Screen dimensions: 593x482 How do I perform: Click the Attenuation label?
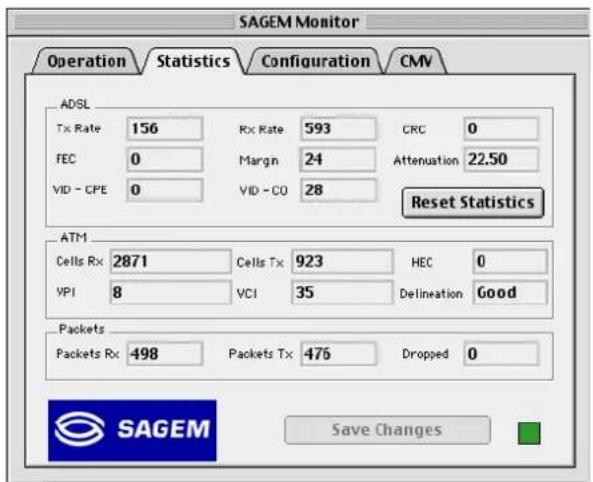coord(426,161)
